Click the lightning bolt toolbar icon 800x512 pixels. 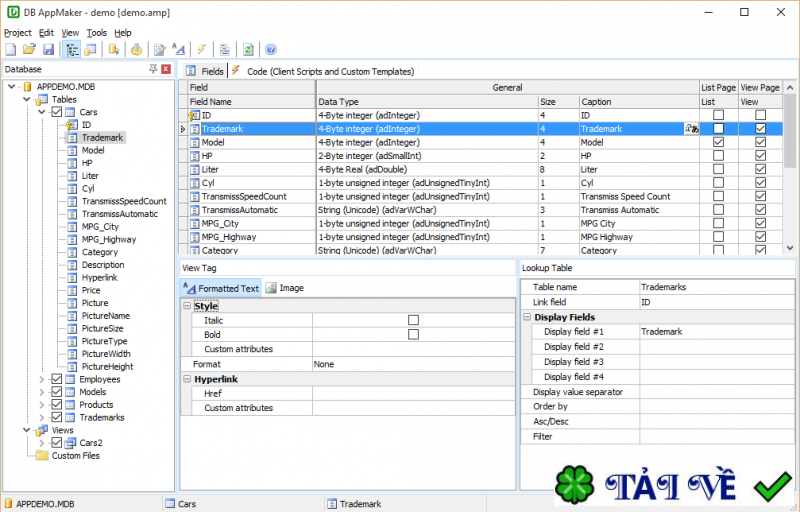tap(201, 49)
